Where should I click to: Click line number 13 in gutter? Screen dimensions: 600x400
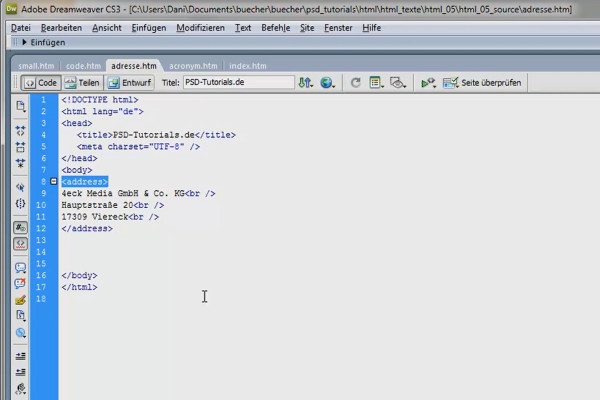point(41,240)
